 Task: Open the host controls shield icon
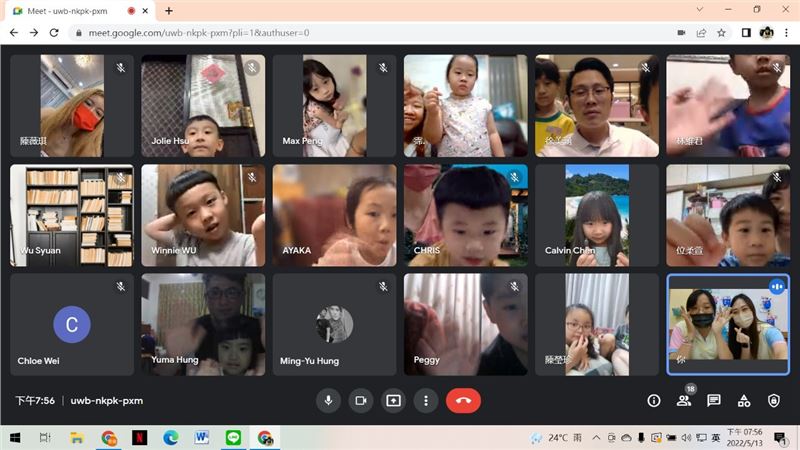pos(774,400)
